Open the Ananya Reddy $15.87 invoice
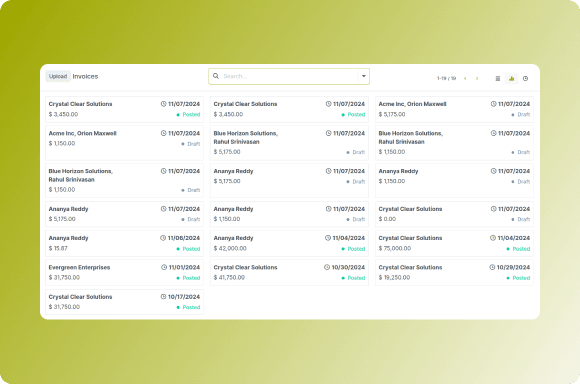This screenshot has height=384, width=580. (124, 243)
